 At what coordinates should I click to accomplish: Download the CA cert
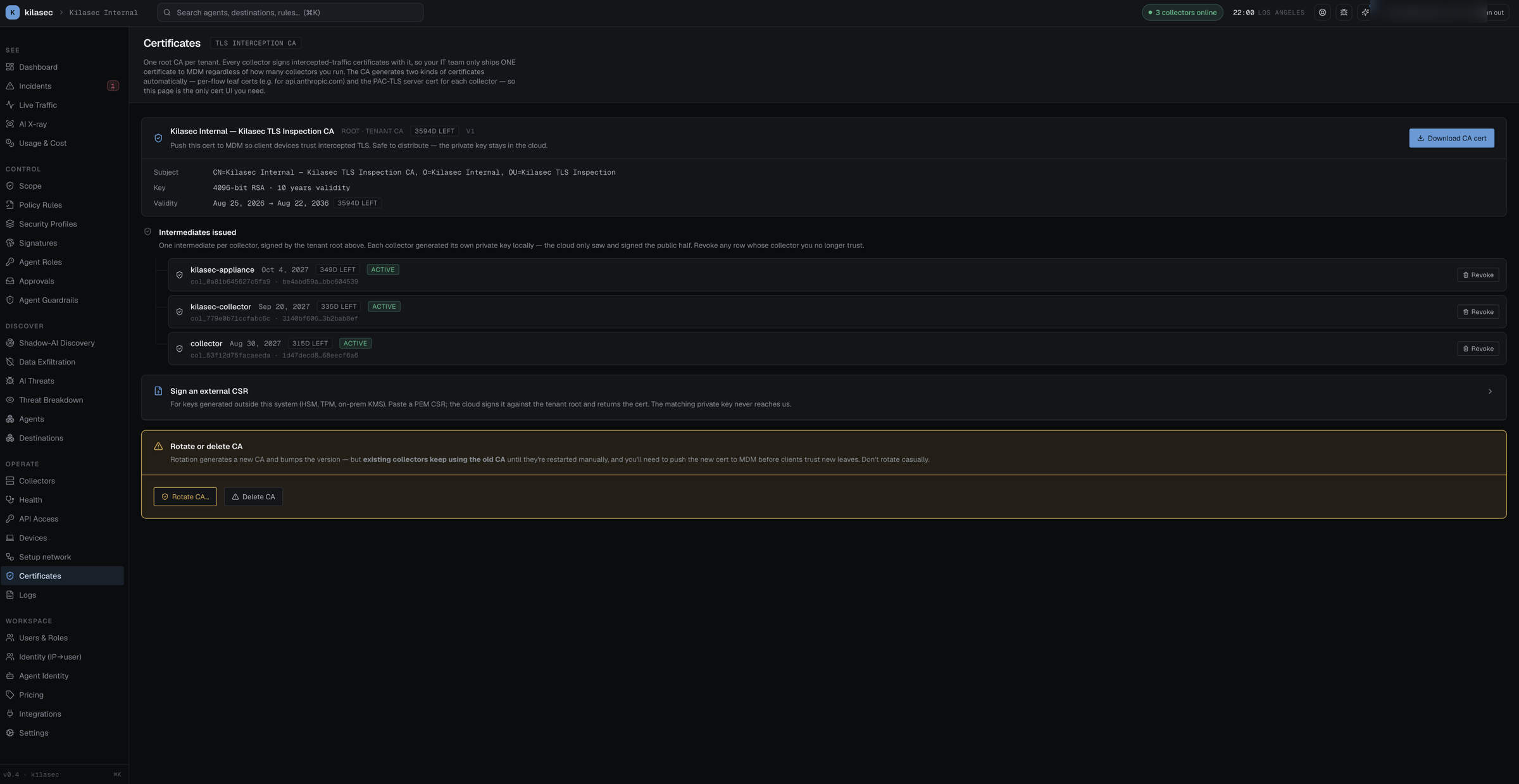click(x=1451, y=138)
